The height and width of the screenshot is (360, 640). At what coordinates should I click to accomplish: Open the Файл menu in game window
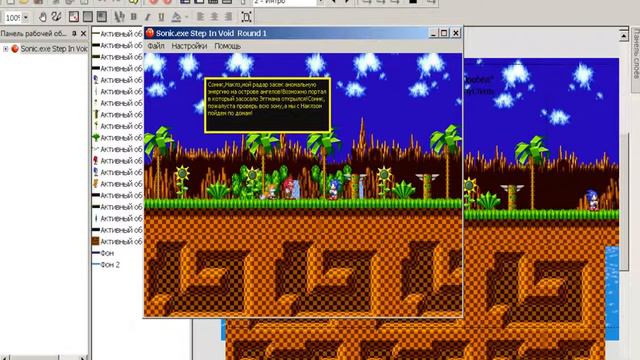(156, 46)
